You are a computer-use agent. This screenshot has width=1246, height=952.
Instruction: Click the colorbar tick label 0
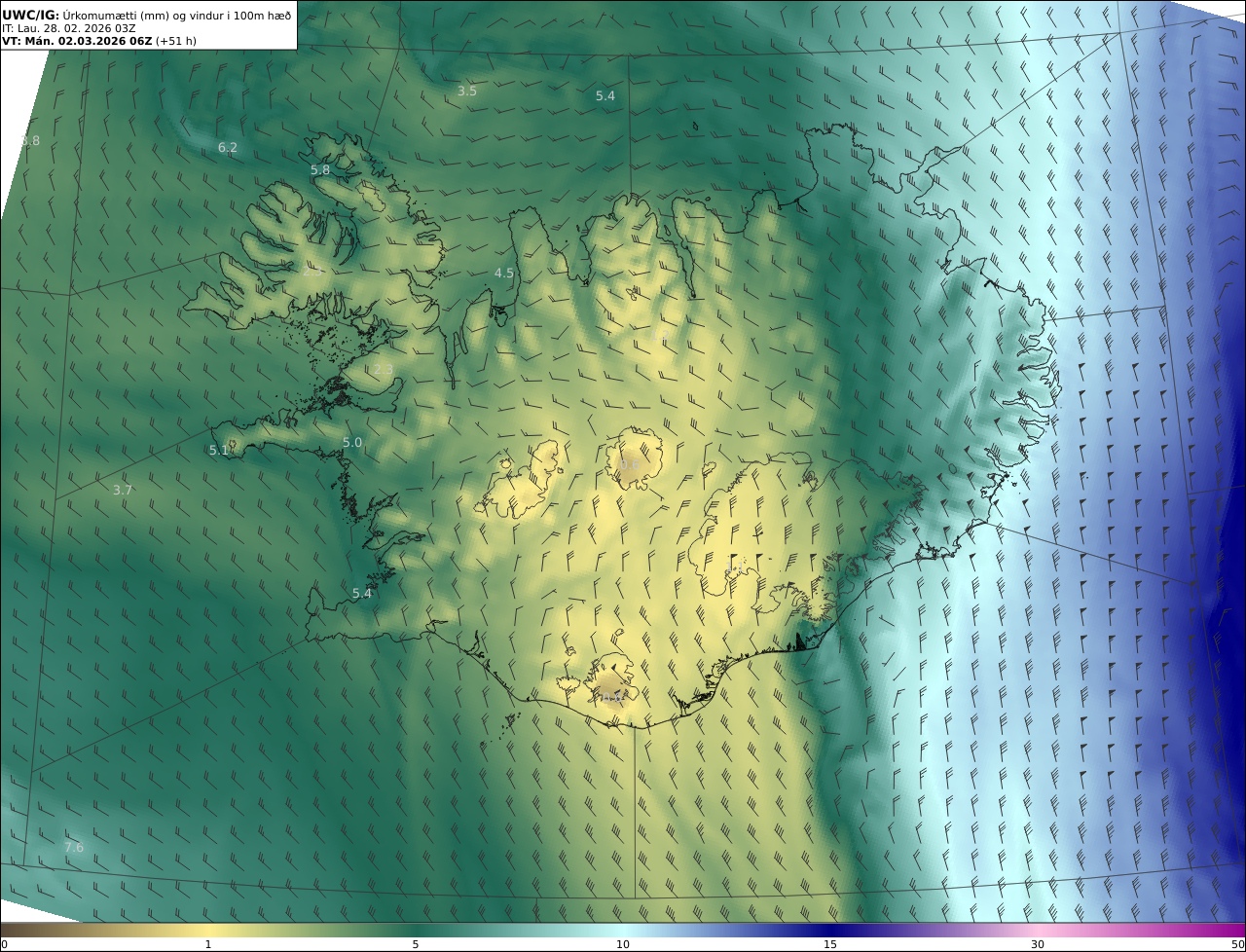[4, 944]
